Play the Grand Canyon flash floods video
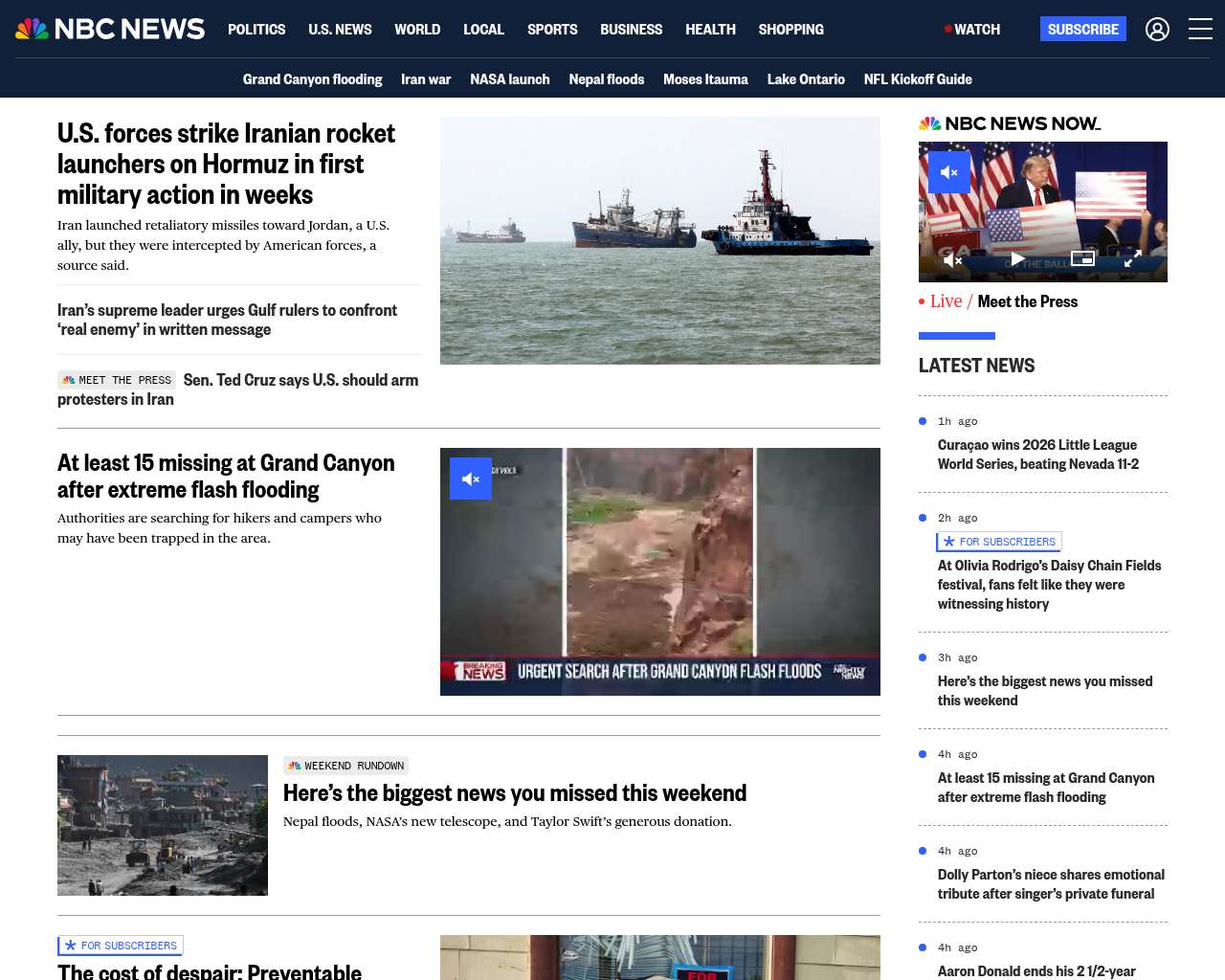 (x=660, y=571)
